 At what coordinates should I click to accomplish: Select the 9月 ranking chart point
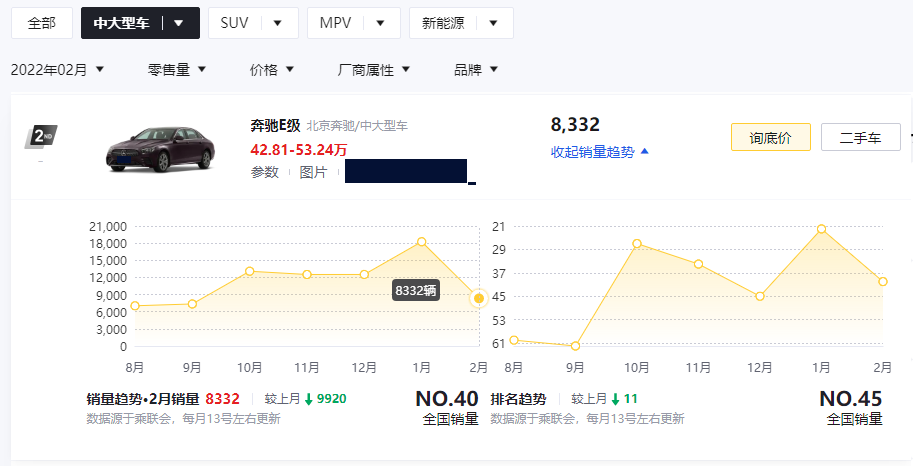click(575, 346)
